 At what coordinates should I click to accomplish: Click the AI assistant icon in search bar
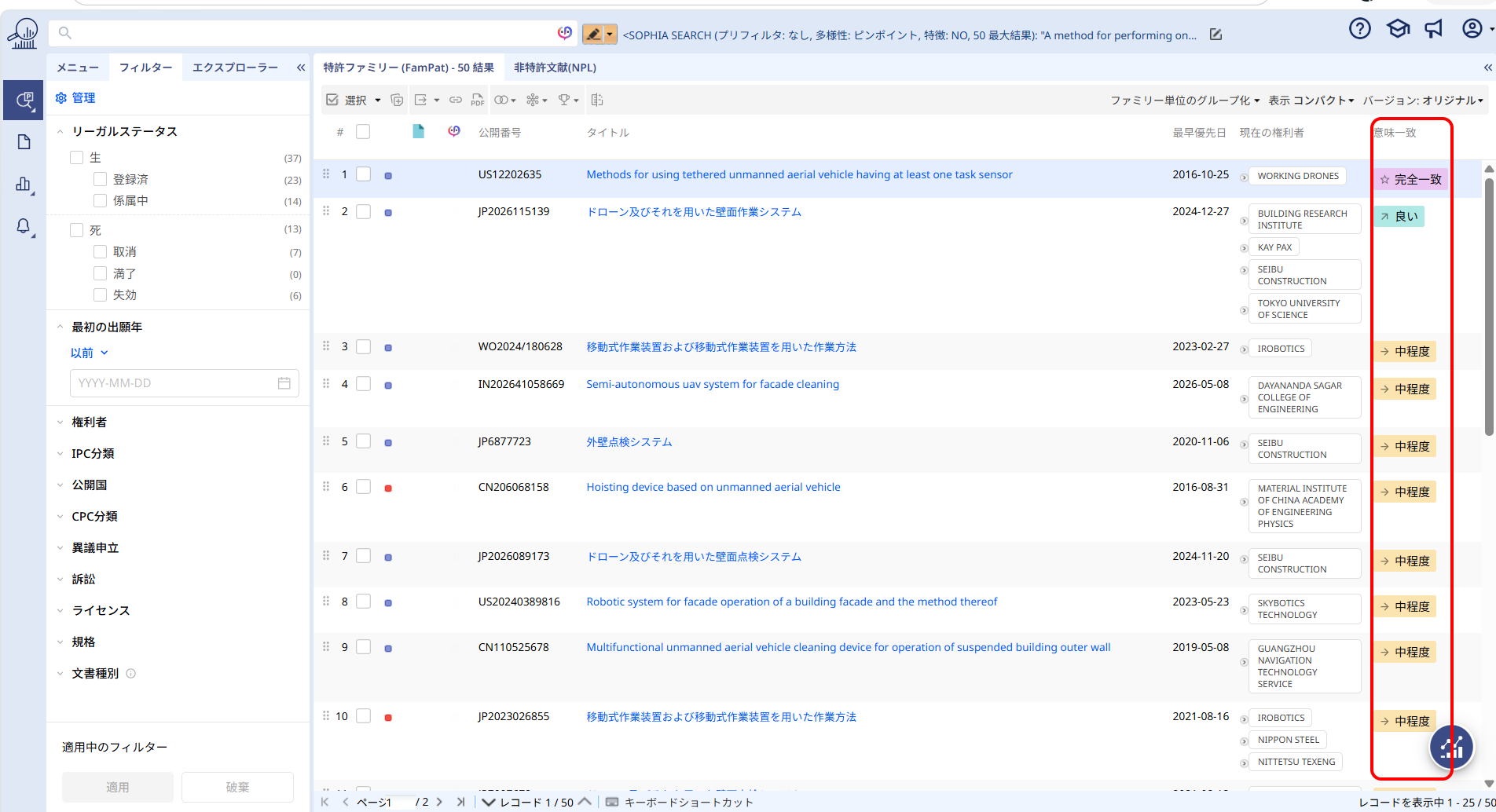[x=564, y=33]
